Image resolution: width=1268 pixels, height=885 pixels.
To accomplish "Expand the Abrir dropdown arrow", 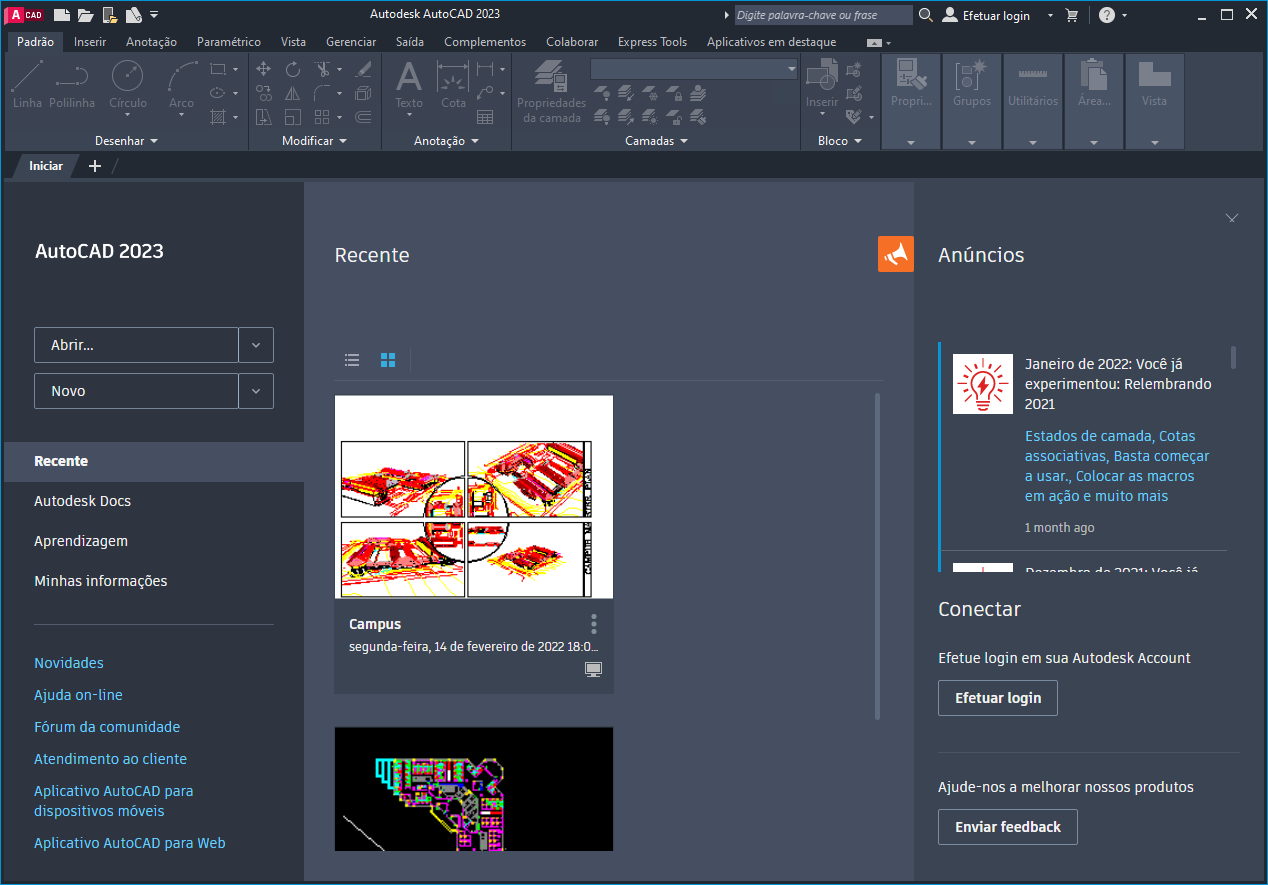I will (256, 345).
